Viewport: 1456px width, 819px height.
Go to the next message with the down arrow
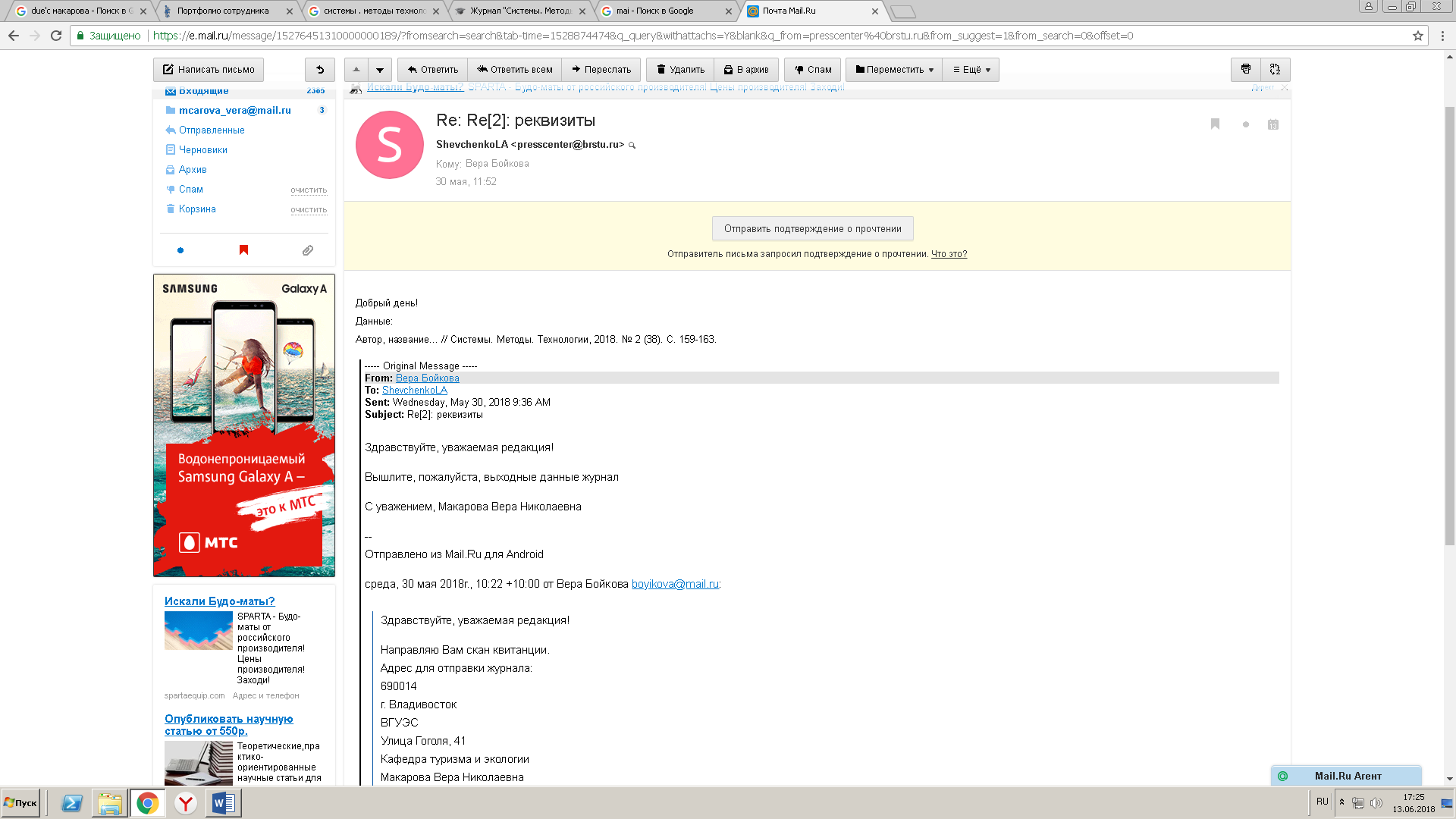click(x=380, y=69)
